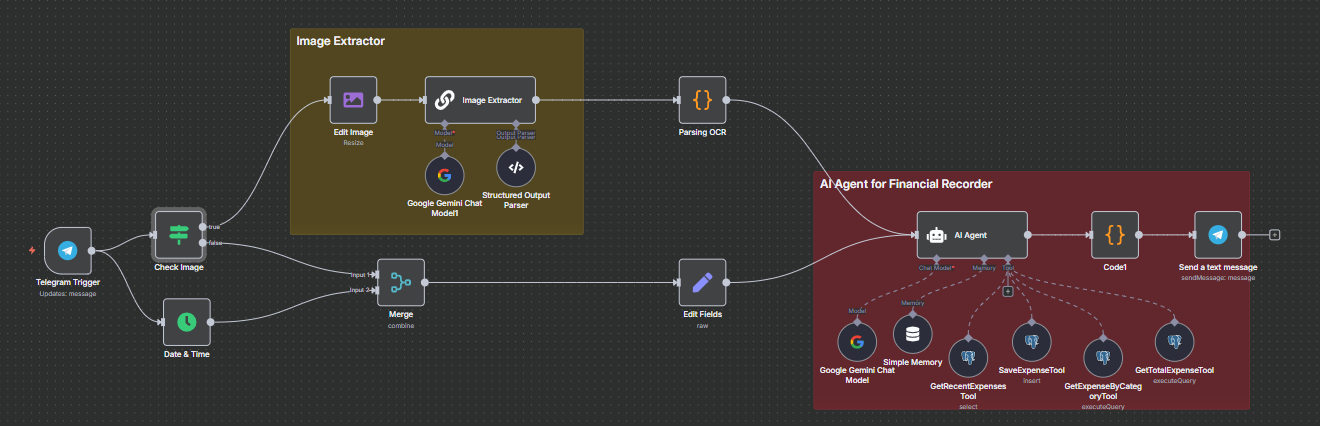Click the Image Extractor Model connector
This screenshot has height=426, width=1320.
(x=444, y=125)
